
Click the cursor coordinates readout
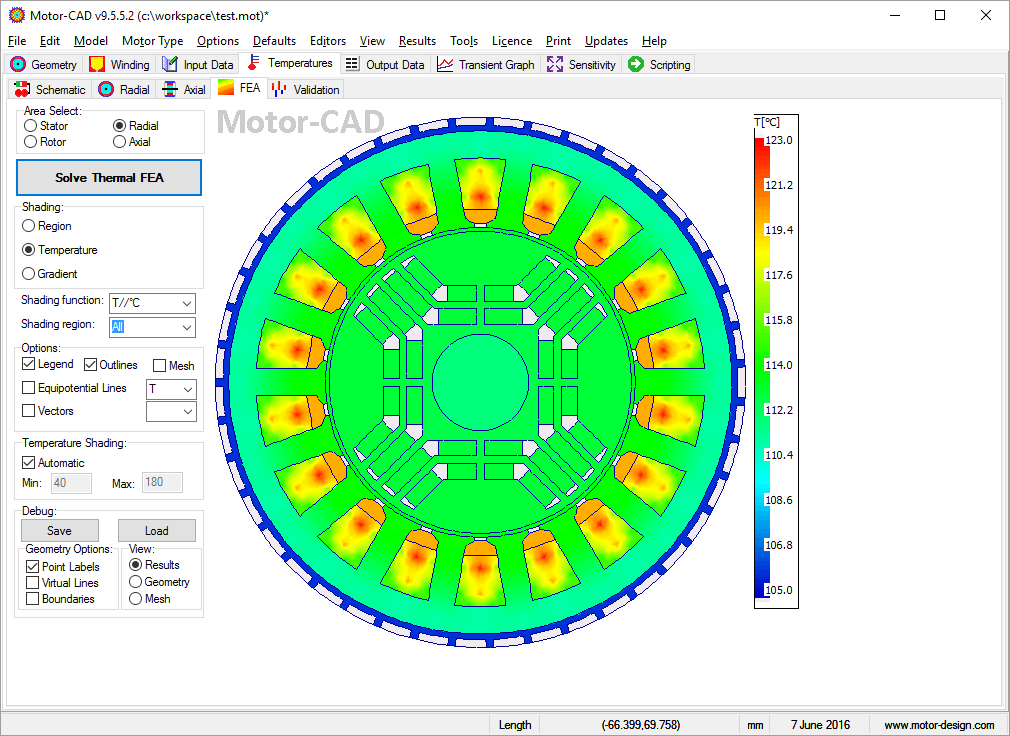640,724
